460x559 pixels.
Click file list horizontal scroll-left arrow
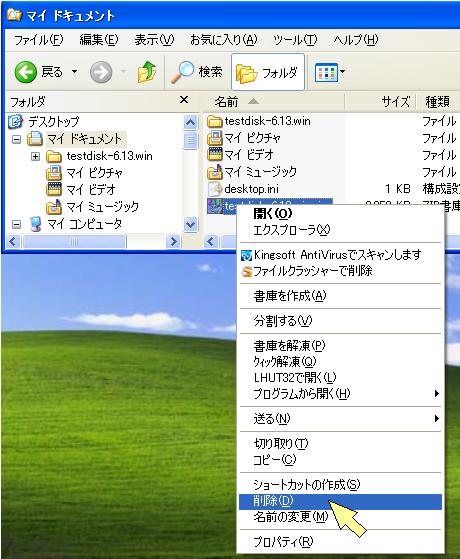coord(210,241)
